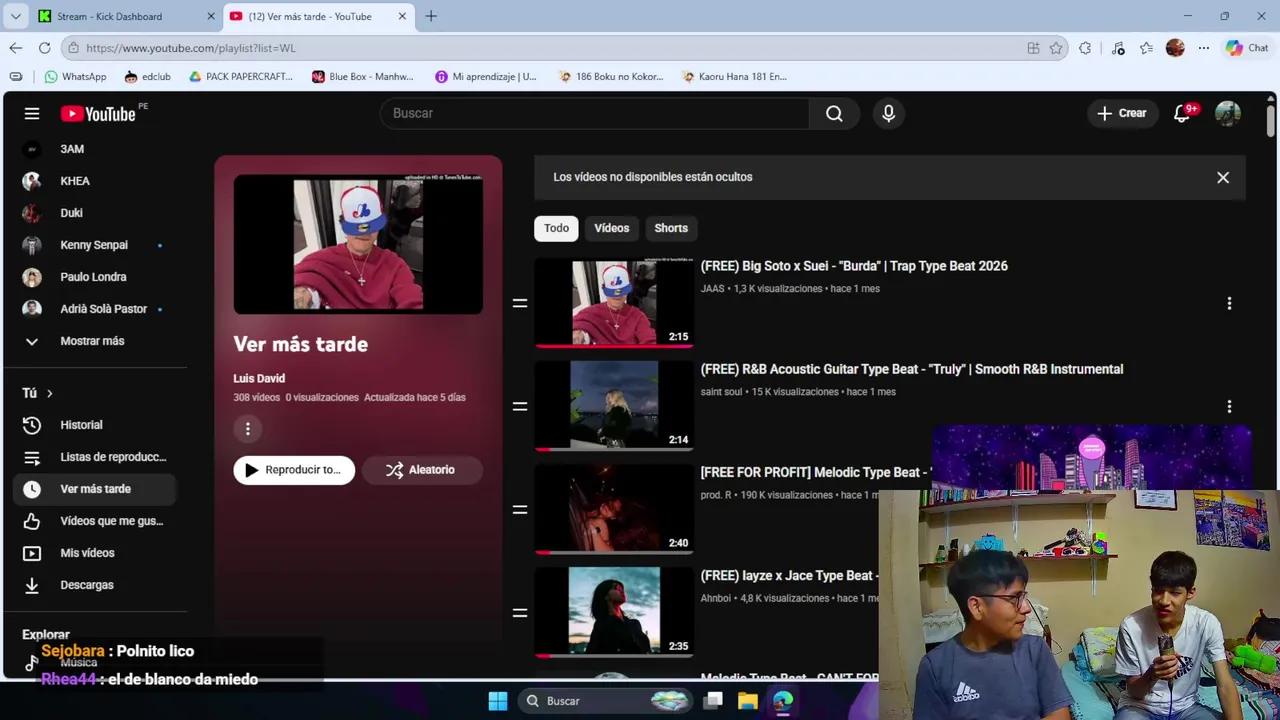This screenshot has height=720, width=1280.
Task: Open the Burda Trap Type Beat title
Action: [854, 266]
